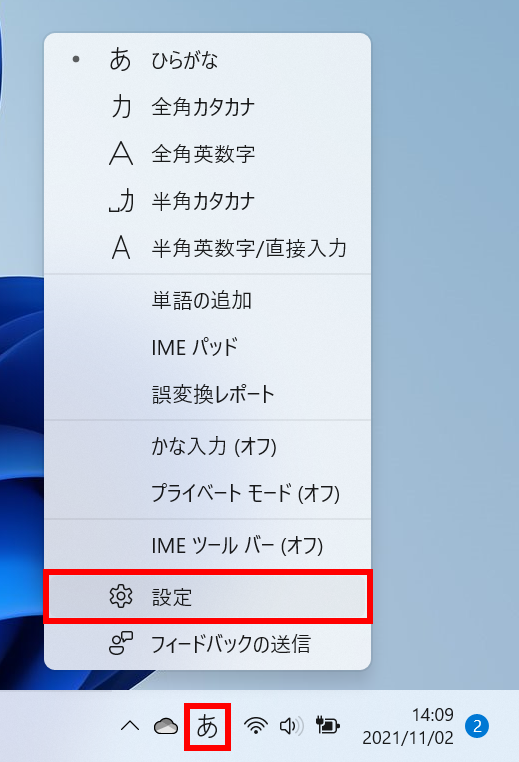Expand hidden tray icons chevron

pos(130,727)
